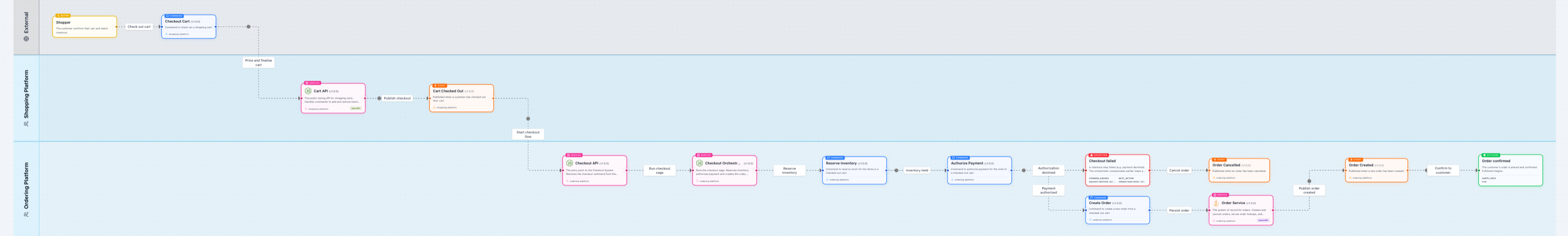
Task: Select the Order Cancelled event node
Action: [x=1239, y=170]
